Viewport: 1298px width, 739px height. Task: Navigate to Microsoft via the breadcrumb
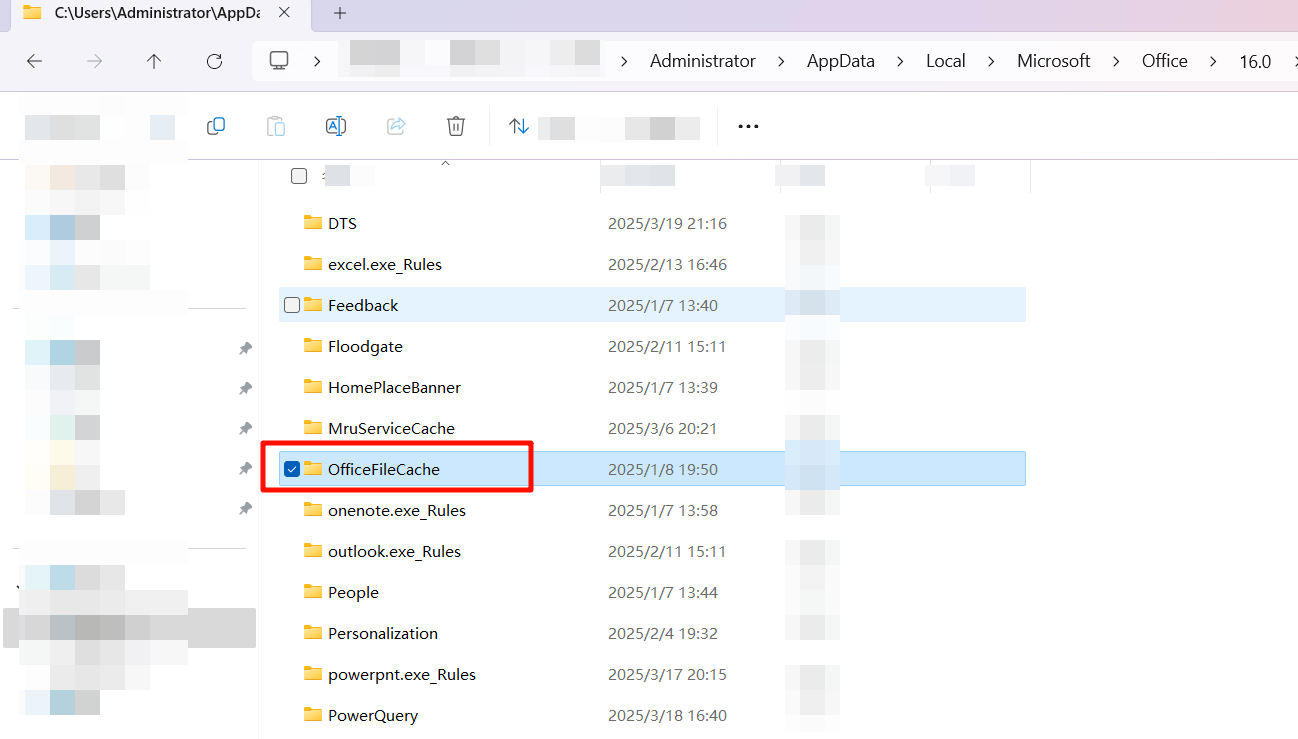[1053, 61]
